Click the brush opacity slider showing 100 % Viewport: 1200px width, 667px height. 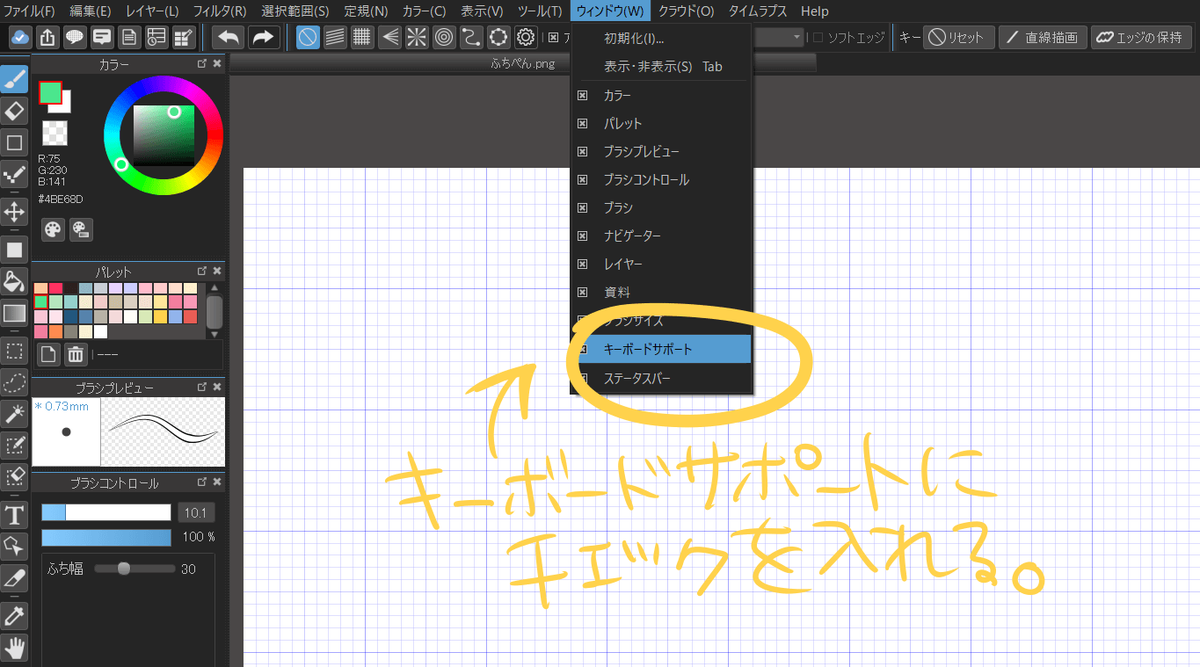tap(107, 537)
